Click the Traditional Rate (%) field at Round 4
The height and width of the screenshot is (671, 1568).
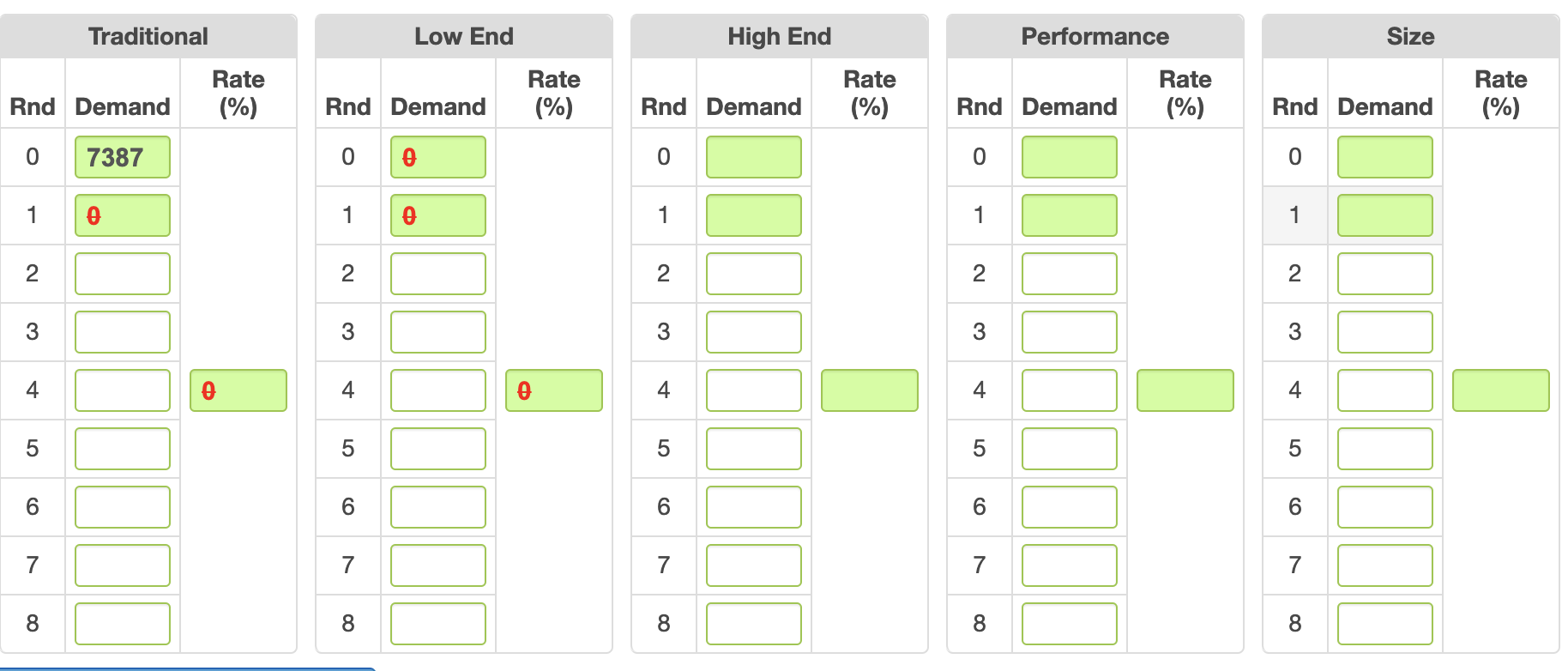click(238, 390)
